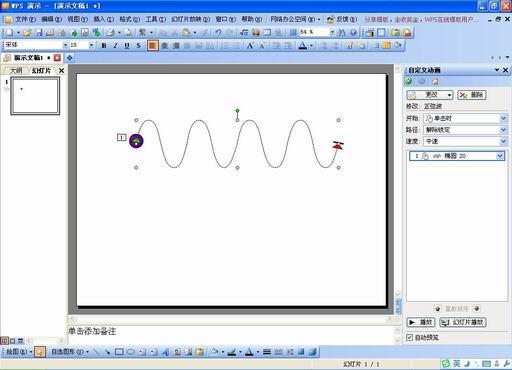Apply Italic formatting icon
This screenshot has height=370, width=512.
tap(115, 46)
